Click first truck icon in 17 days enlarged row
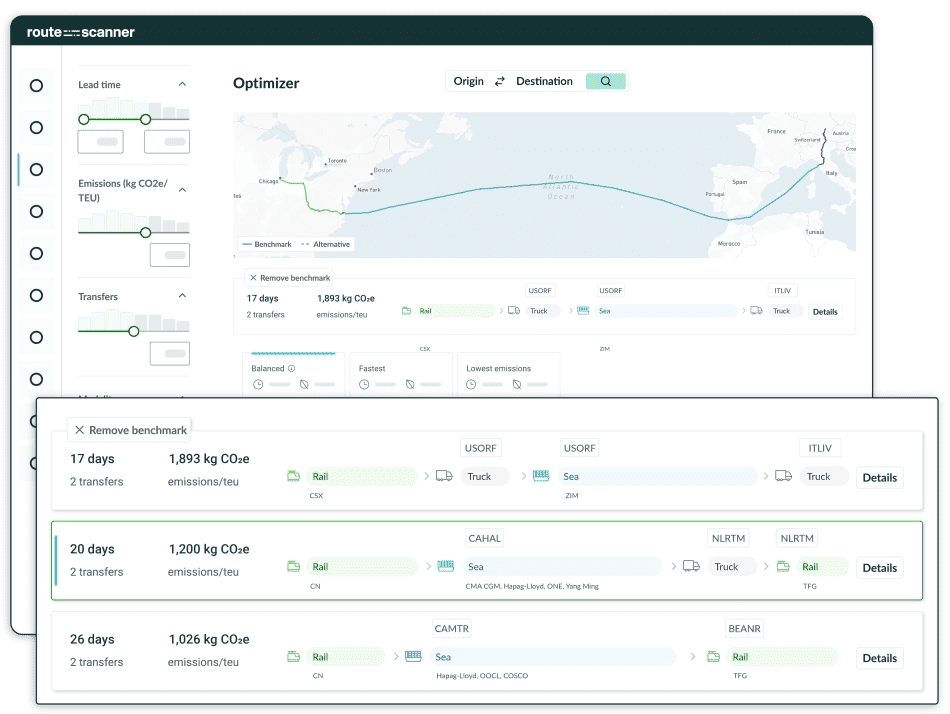This screenshot has height=714, width=950. [444, 476]
